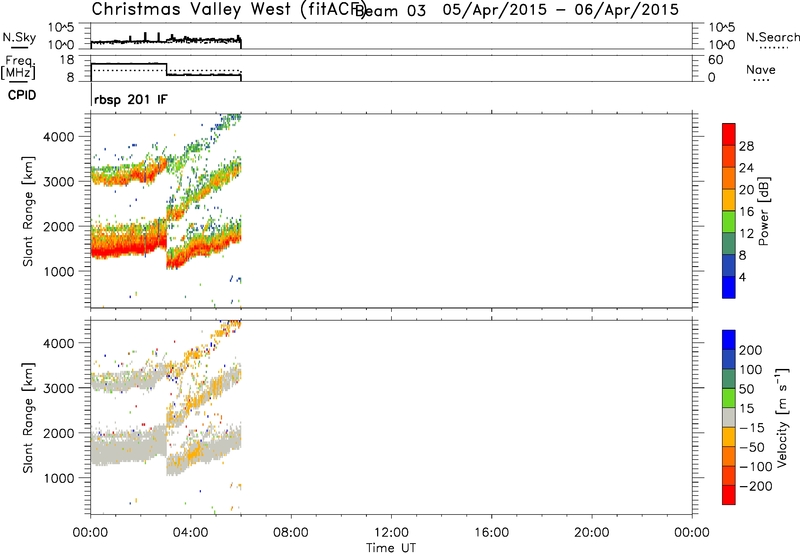Click the '18' frequency axis tick label

pos(67,60)
